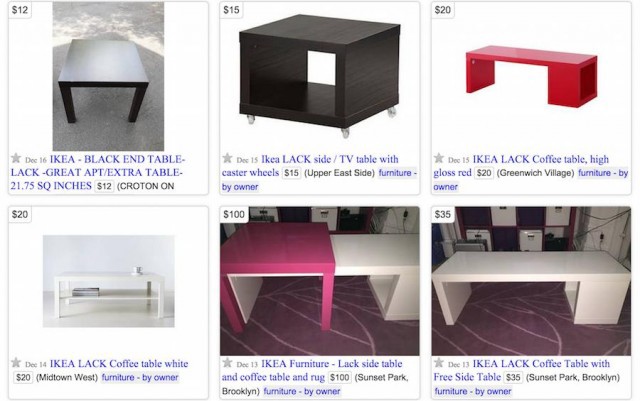Open the white coffee table on purple rug photo
This screenshot has width=640, height=401.
click(x=531, y=281)
